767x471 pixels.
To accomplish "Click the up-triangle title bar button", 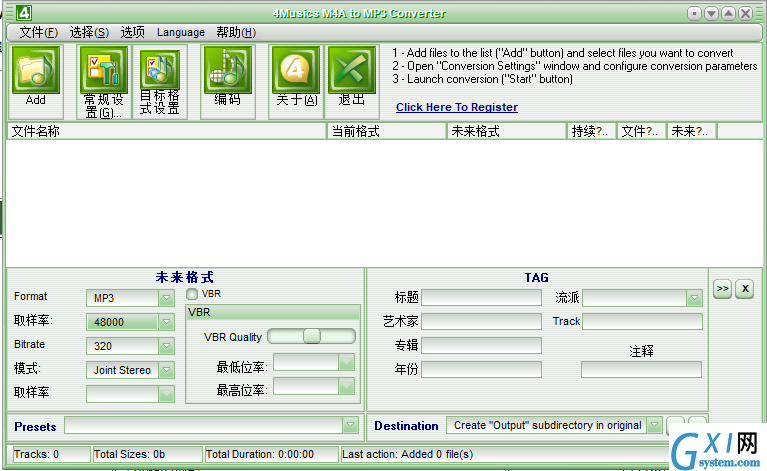I will pyautogui.click(x=728, y=13).
